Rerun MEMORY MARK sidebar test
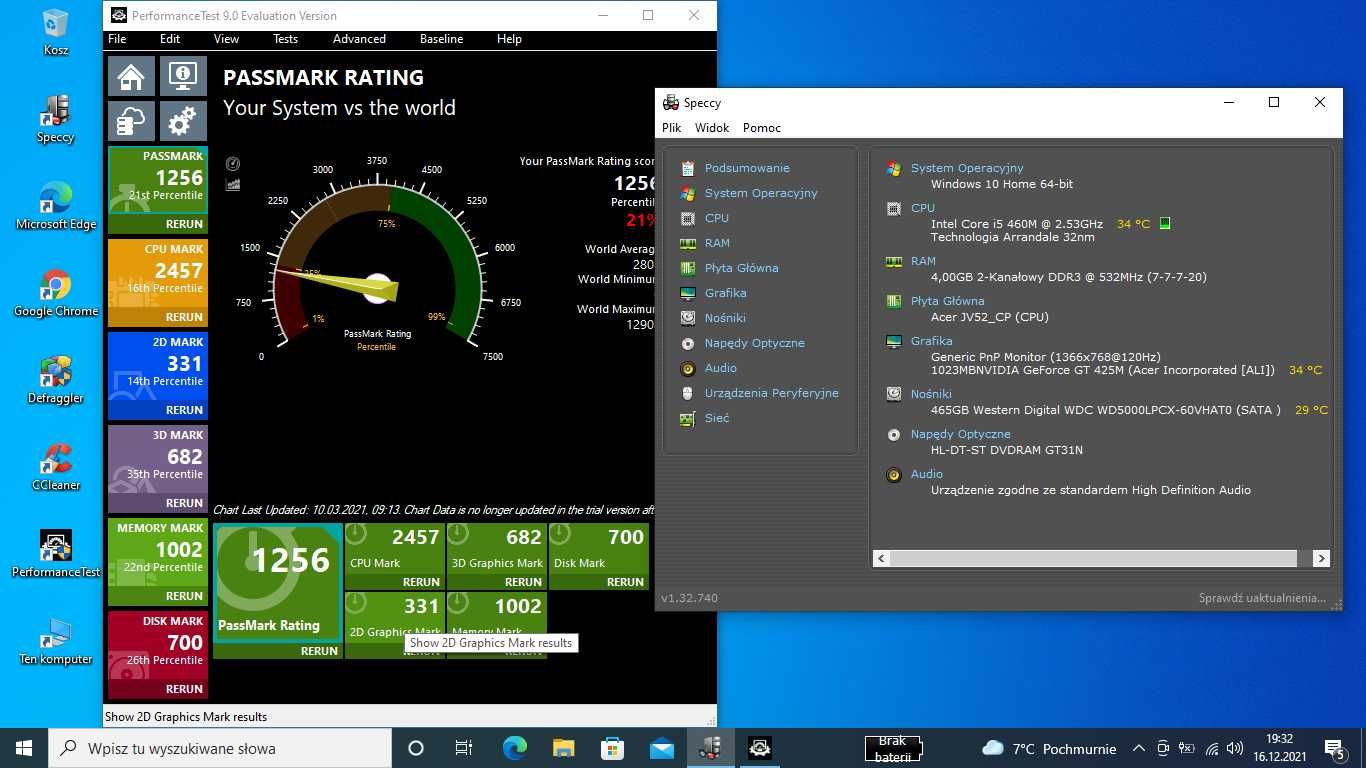 coord(184,596)
